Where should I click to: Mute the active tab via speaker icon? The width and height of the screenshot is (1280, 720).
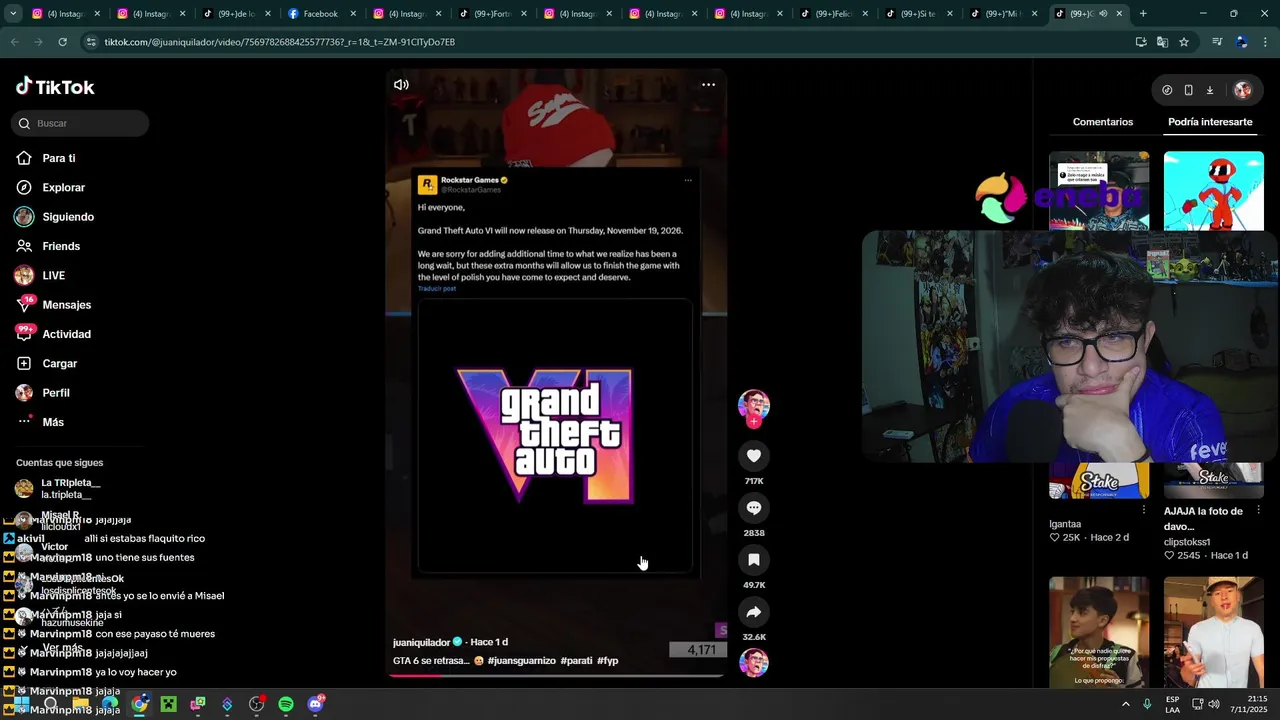coord(1103,14)
